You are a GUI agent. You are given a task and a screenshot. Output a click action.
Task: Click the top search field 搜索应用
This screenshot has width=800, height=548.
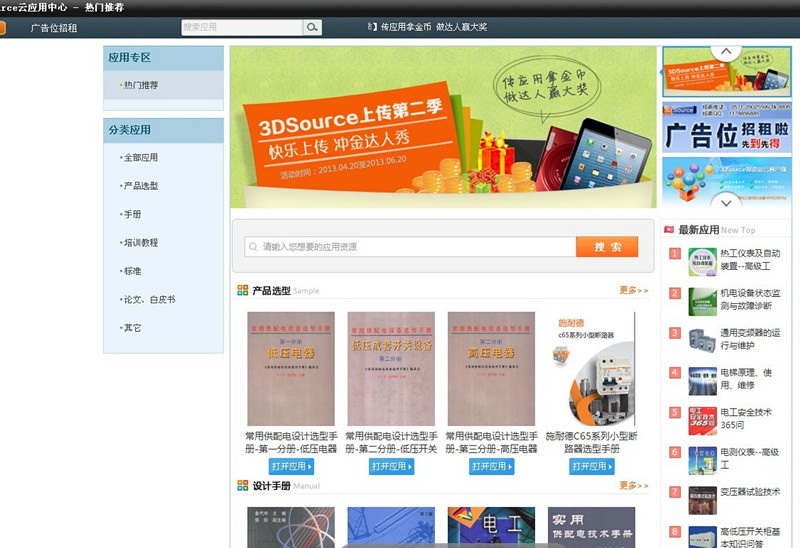[242, 27]
